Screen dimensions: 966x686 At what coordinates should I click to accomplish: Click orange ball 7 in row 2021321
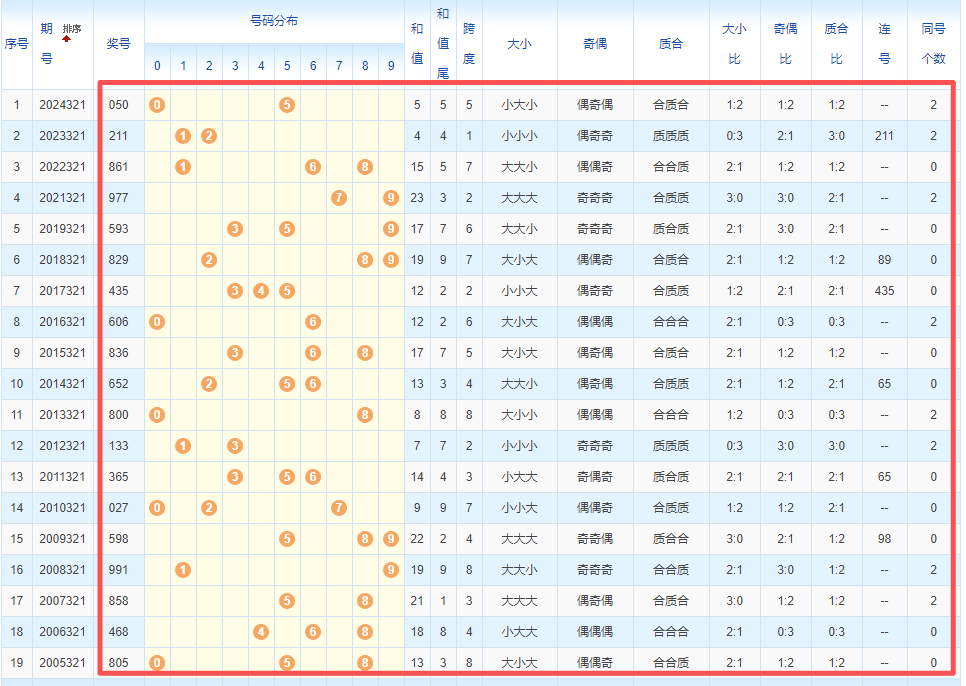tap(339, 198)
